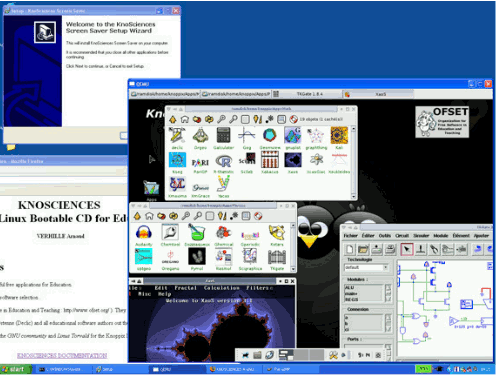
Task: Open the Help menu in XaoS
Action: (x=164, y=294)
